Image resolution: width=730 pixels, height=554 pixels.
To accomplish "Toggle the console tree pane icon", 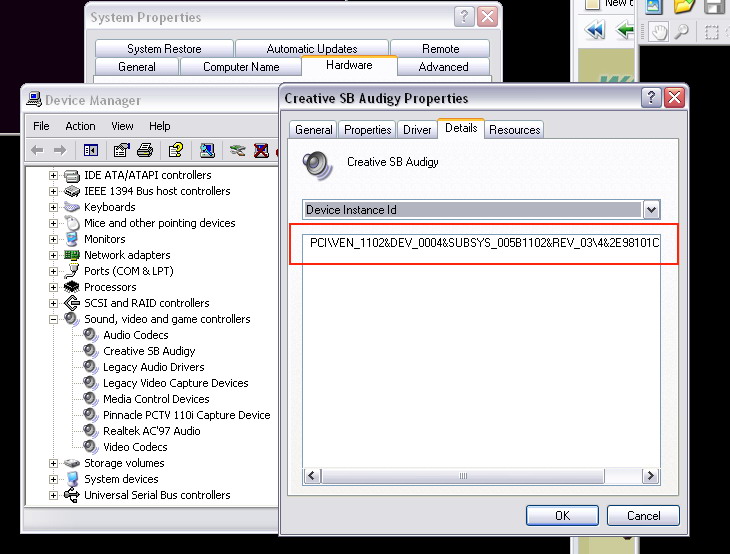I will [91, 150].
